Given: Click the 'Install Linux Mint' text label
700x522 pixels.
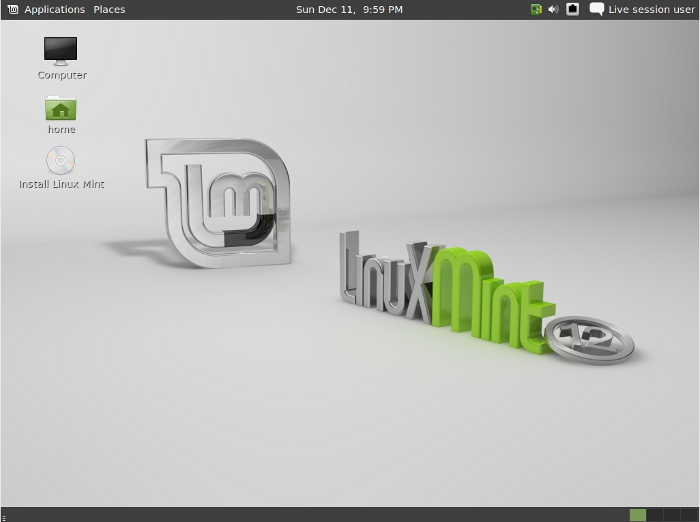Looking at the screenshot, I should click(x=62, y=184).
